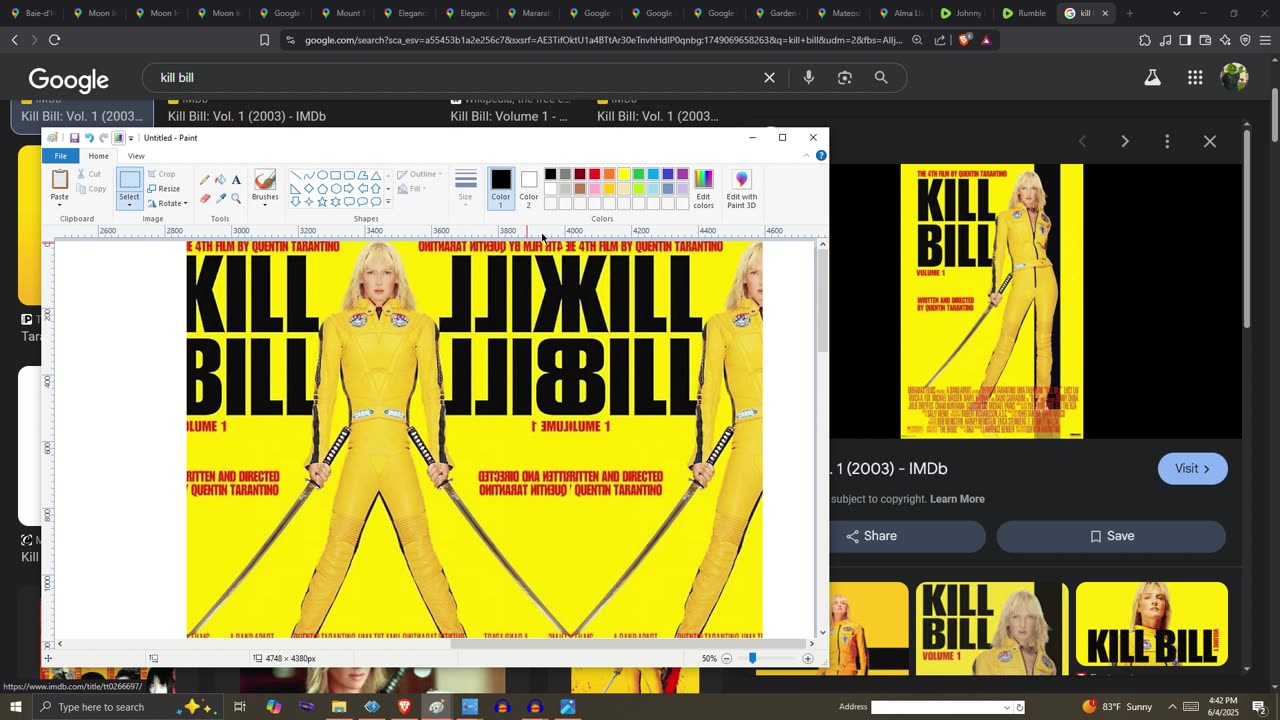Screen dimensions: 1280x720
Task: Select the Pencil tool in Paint
Action: tap(205, 180)
